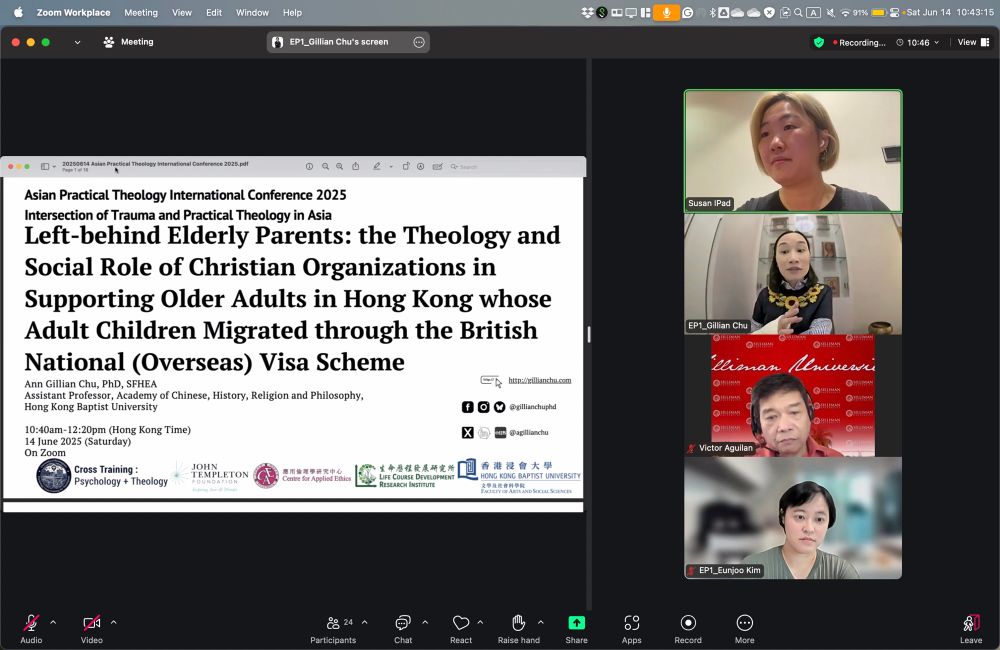1000x650 pixels.
Task: Click the Grammarly G menu bar icon
Action: click(x=688, y=12)
